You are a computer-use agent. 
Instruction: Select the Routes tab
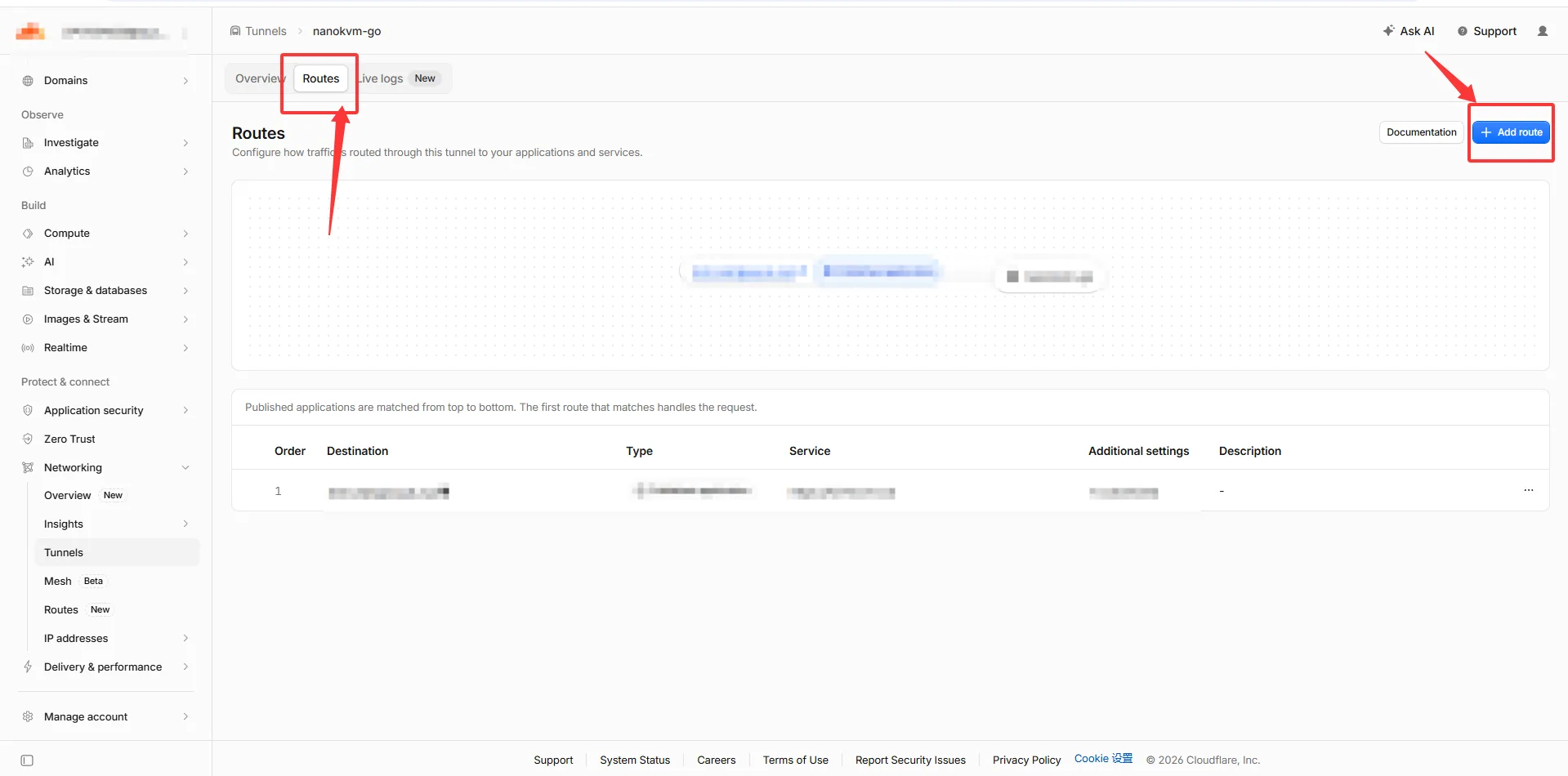tap(321, 78)
